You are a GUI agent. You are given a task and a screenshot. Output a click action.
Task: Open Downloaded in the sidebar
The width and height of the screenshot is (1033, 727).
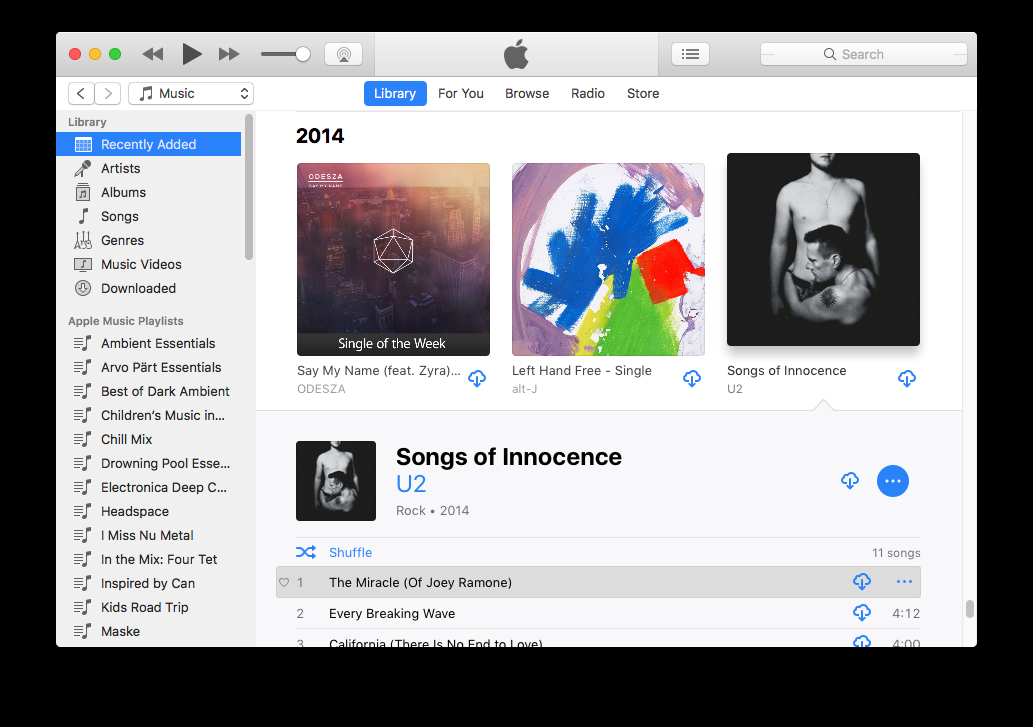(149, 288)
